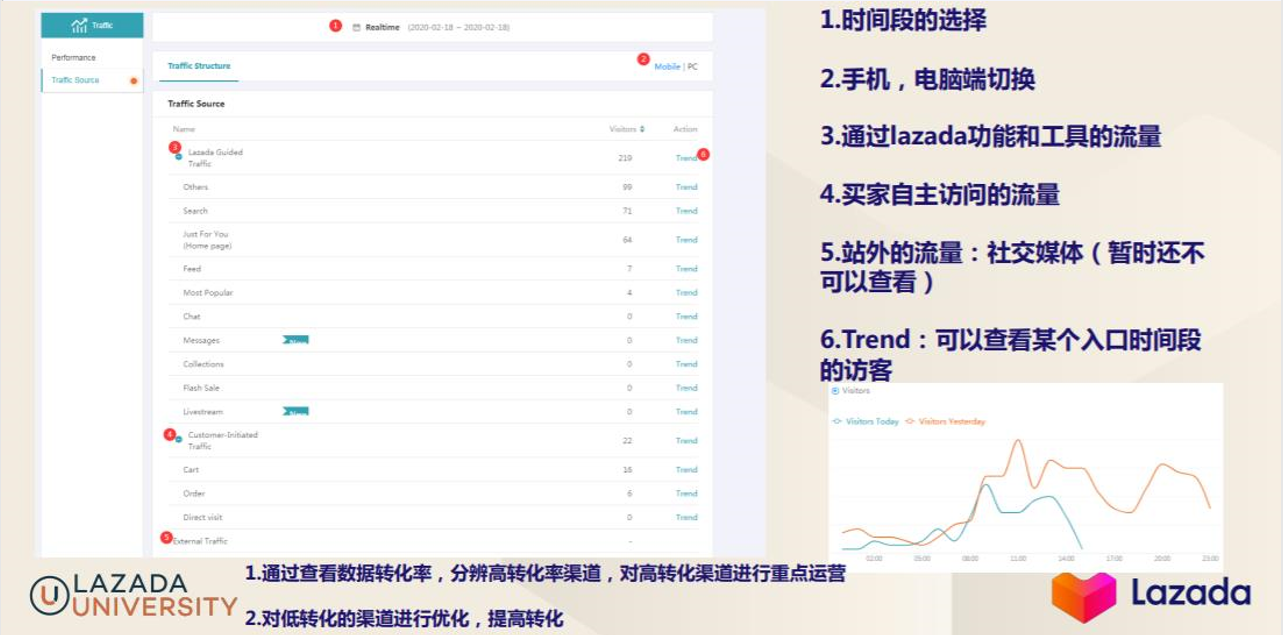The image size is (1283, 635).
Task: Select the Visitors radio button above chart
Action: click(x=835, y=391)
